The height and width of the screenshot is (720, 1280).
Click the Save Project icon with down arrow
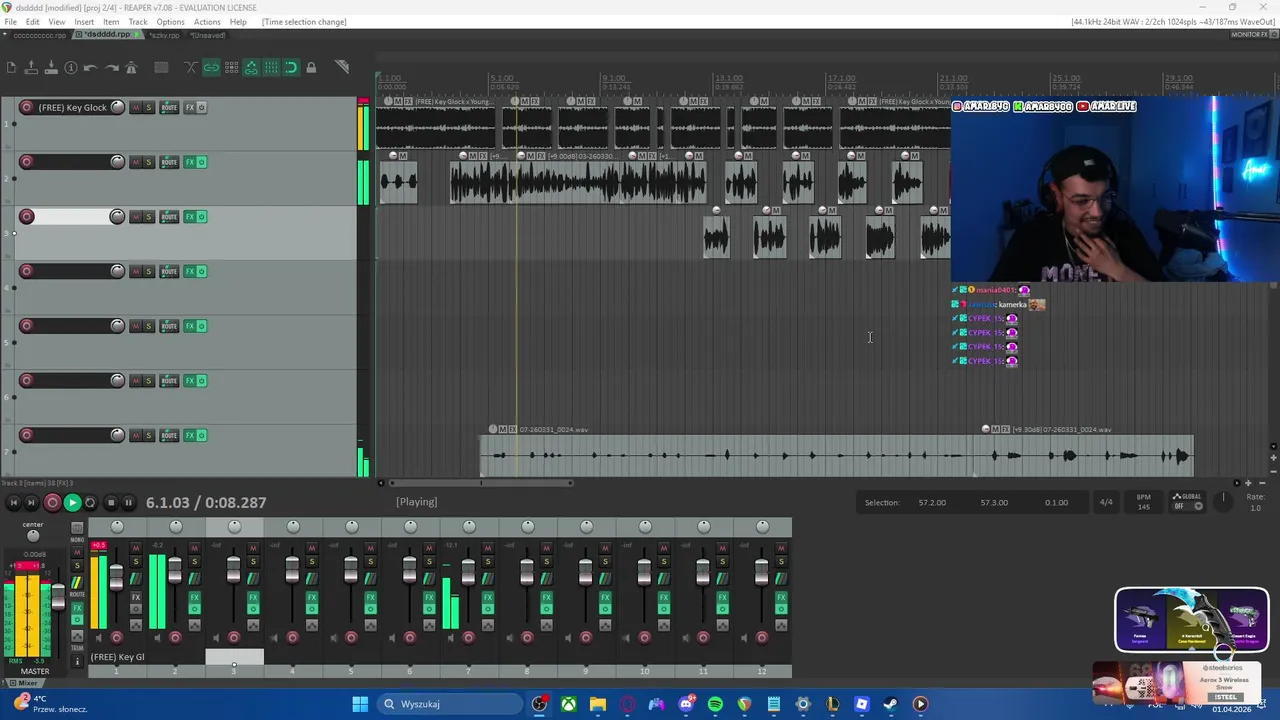[51, 67]
